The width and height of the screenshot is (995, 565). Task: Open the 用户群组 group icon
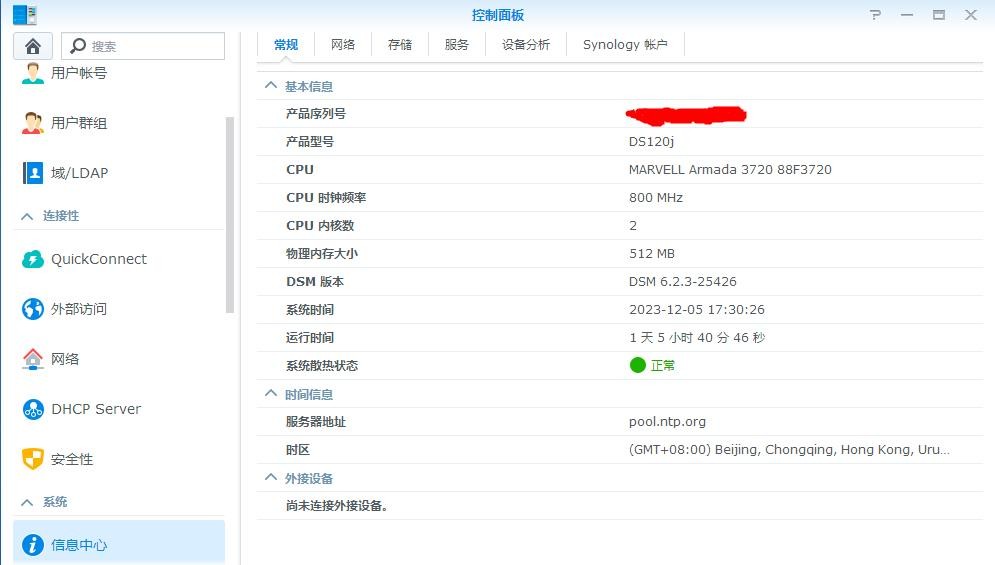click(x=32, y=123)
